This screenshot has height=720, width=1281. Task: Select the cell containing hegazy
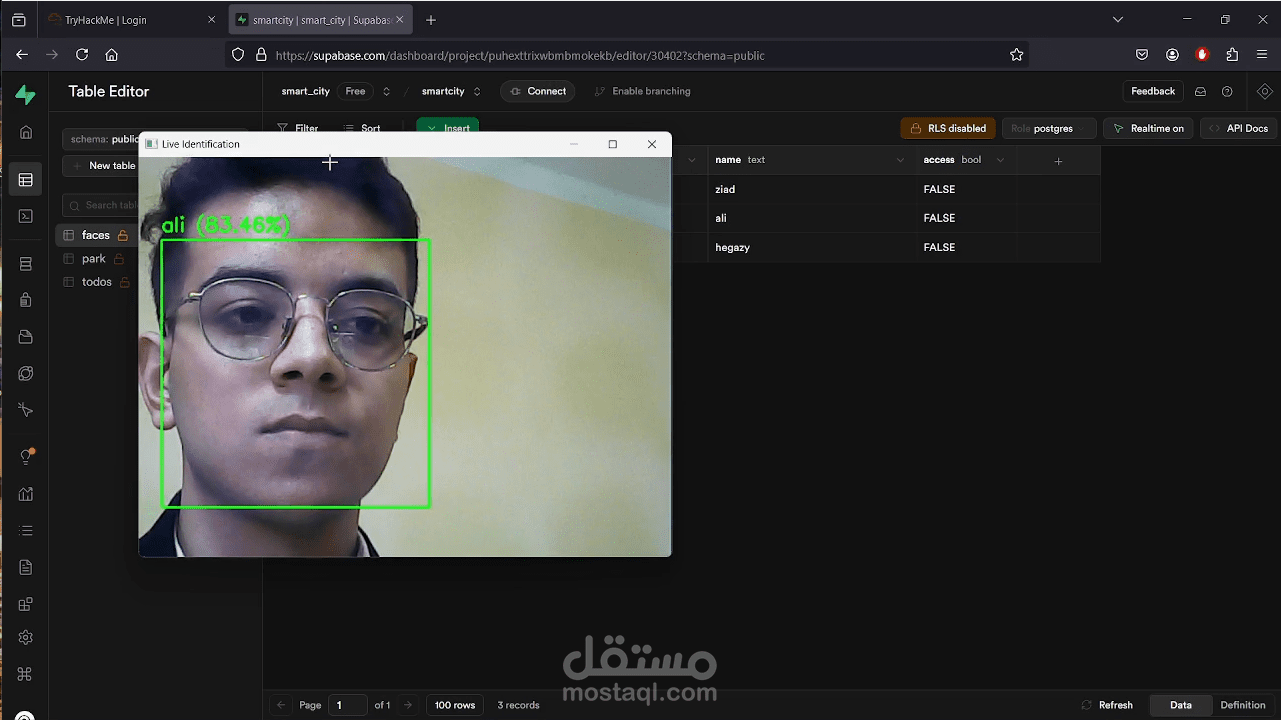(812, 247)
